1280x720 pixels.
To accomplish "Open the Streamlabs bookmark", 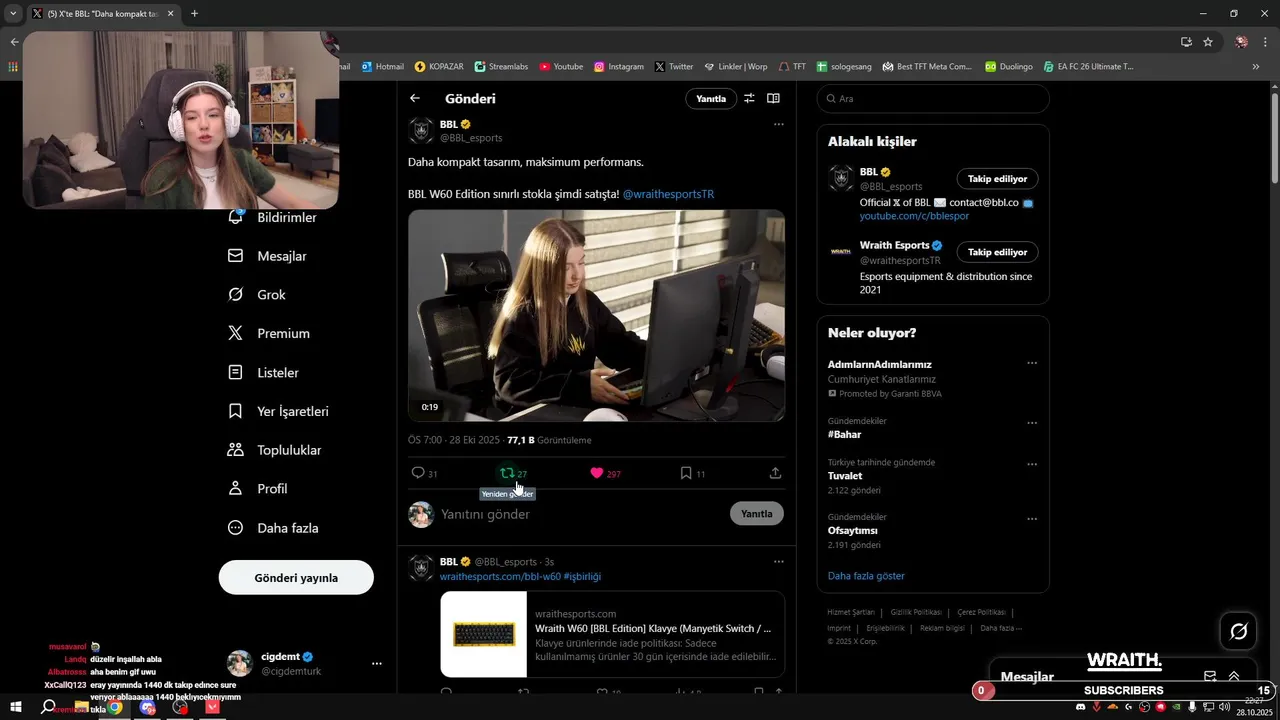I will [x=501, y=67].
